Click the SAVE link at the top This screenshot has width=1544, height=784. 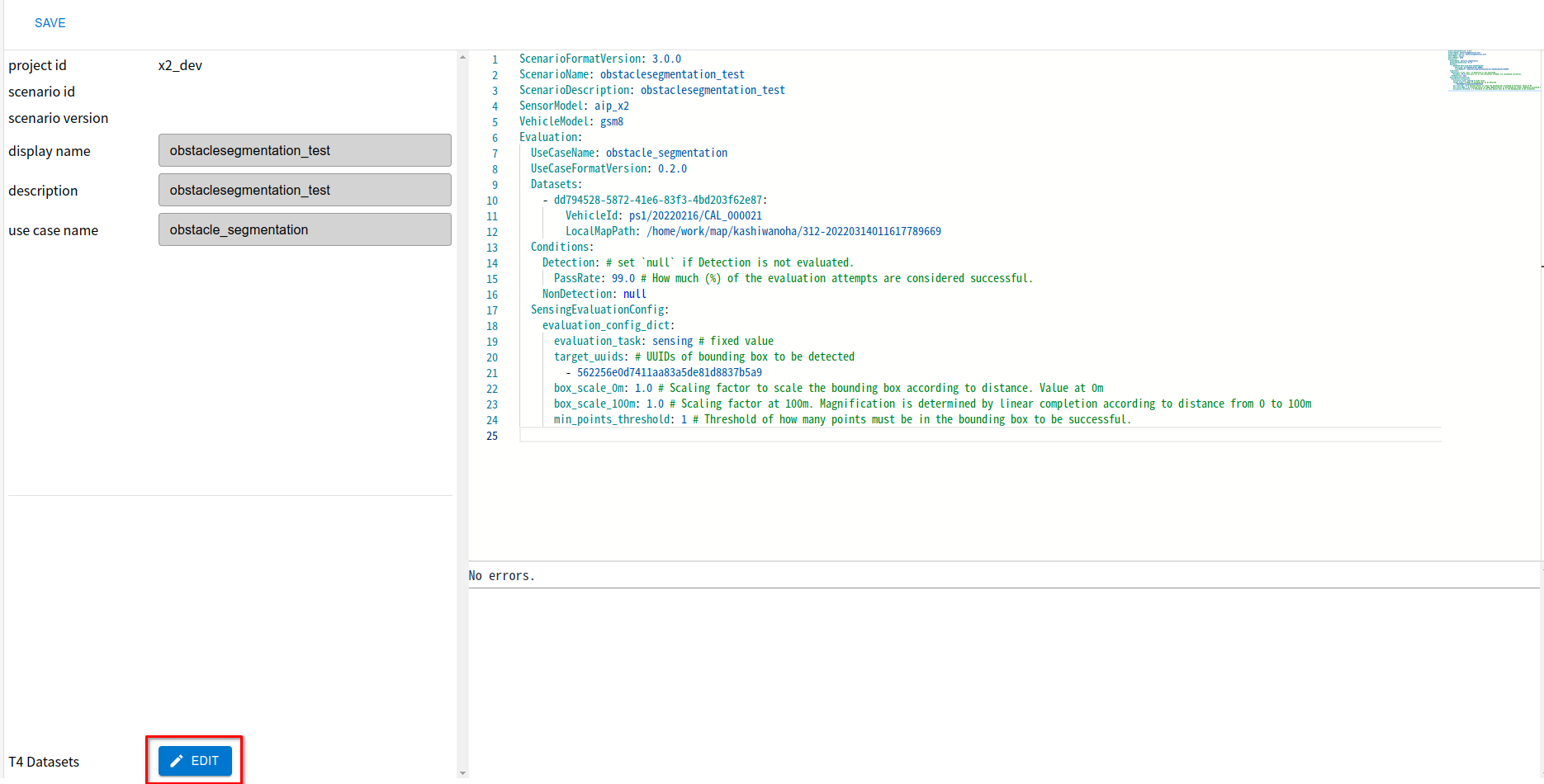(x=50, y=22)
